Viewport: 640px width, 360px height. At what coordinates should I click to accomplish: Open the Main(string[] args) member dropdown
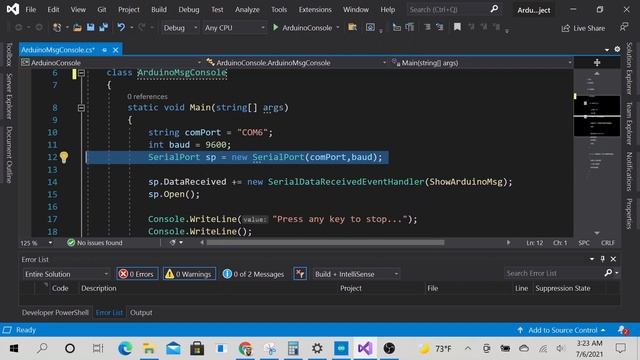(481, 62)
